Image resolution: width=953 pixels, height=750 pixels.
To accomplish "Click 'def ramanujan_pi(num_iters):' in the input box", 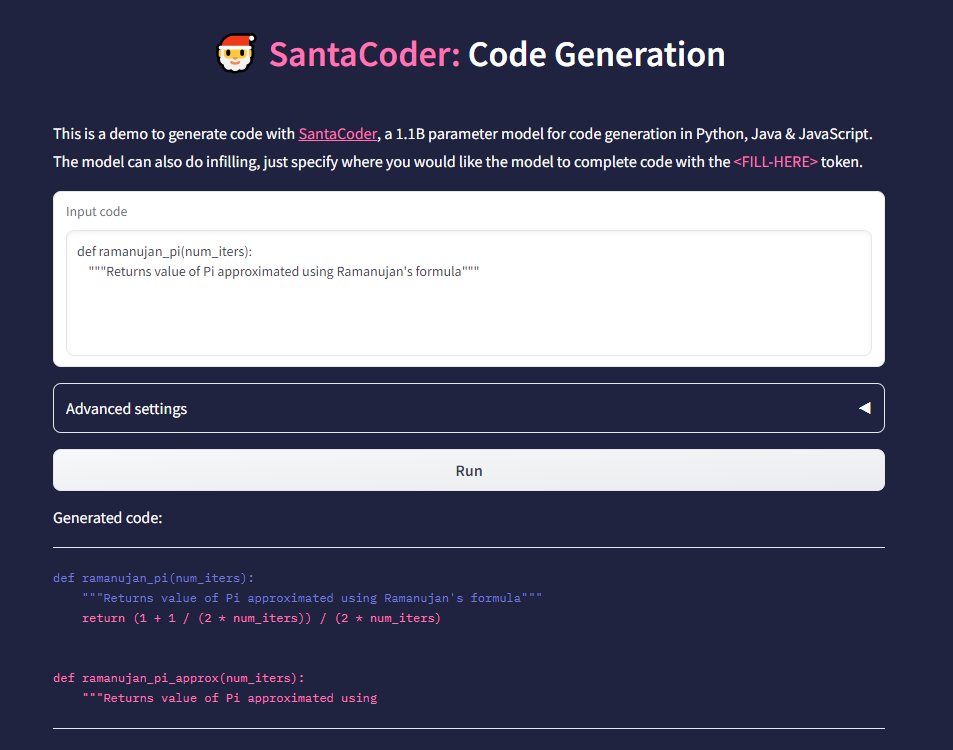I will tap(164, 251).
